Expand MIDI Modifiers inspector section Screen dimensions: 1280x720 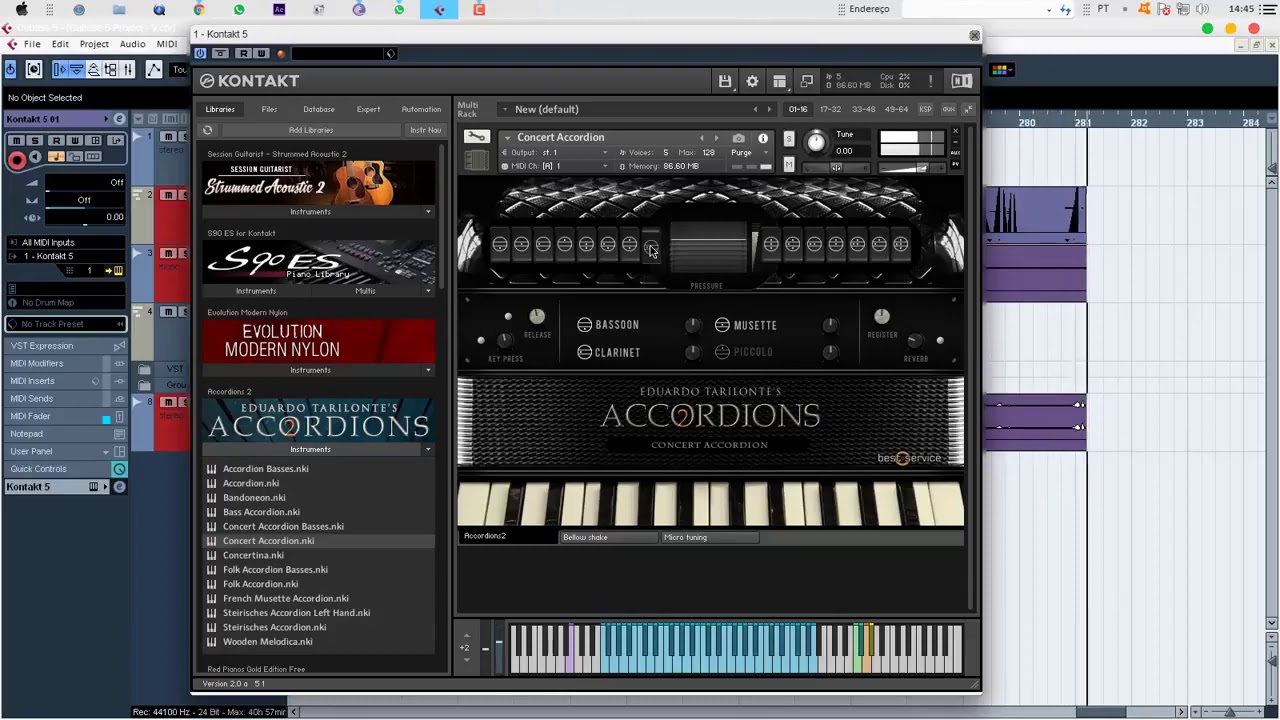pos(65,363)
